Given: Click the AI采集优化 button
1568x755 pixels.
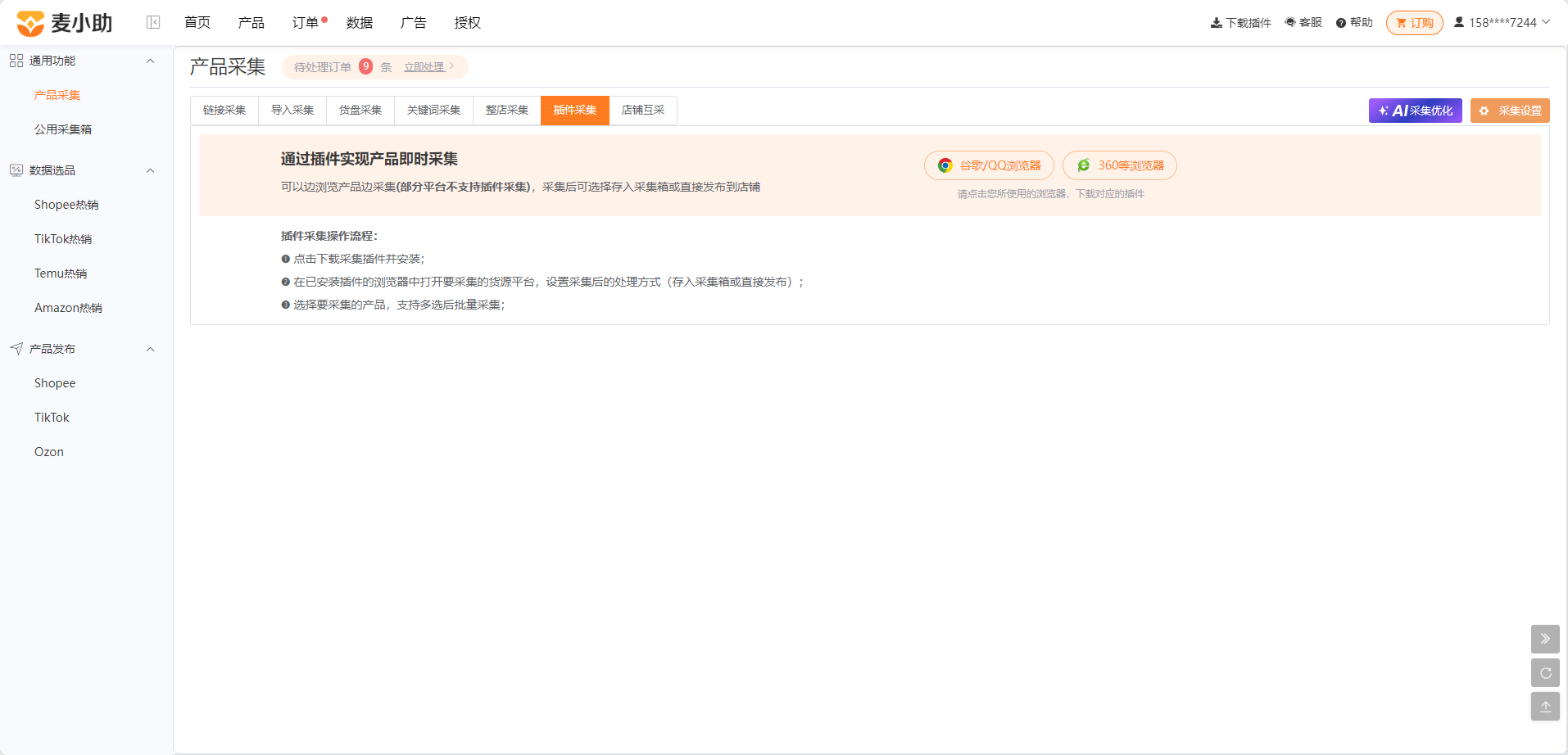Looking at the screenshot, I should (1416, 111).
